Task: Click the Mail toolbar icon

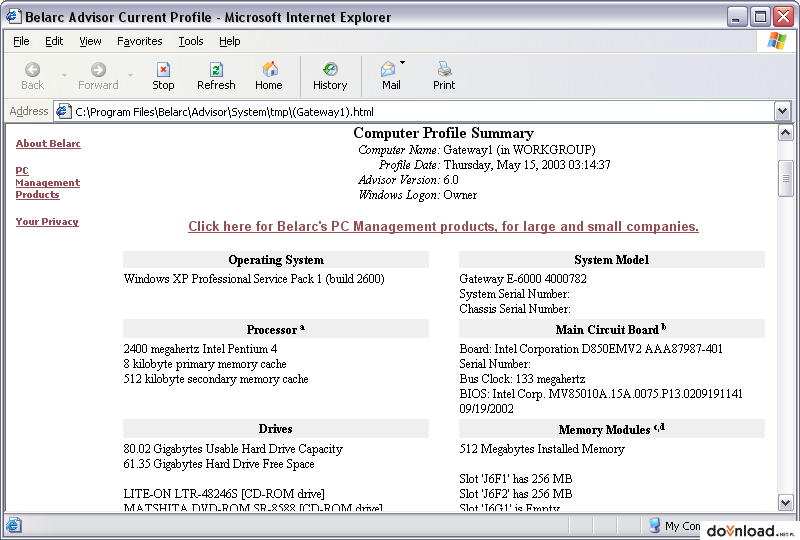Action: click(388, 69)
